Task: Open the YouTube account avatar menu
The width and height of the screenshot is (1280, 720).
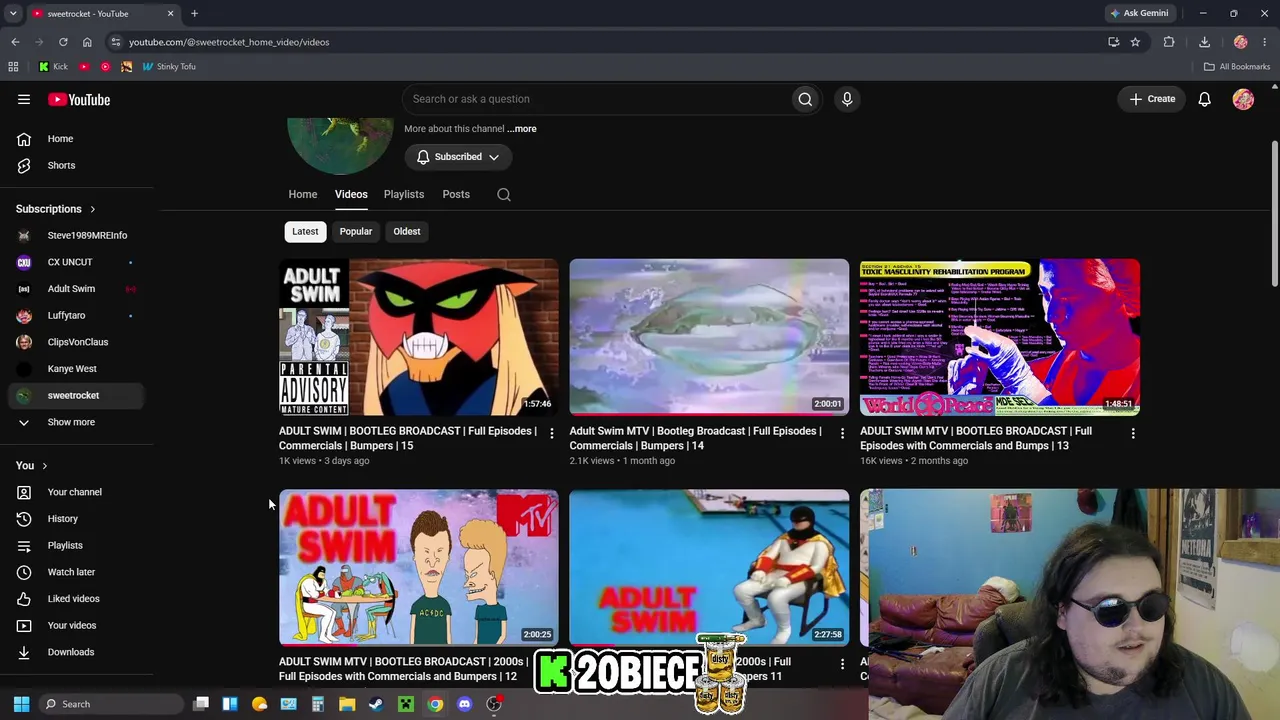Action: click(x=1243, y=99)
